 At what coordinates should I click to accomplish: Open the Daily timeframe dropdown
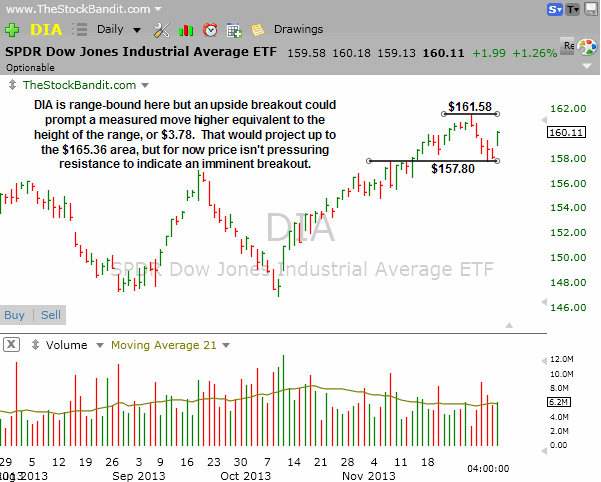(x=119, y=30)
